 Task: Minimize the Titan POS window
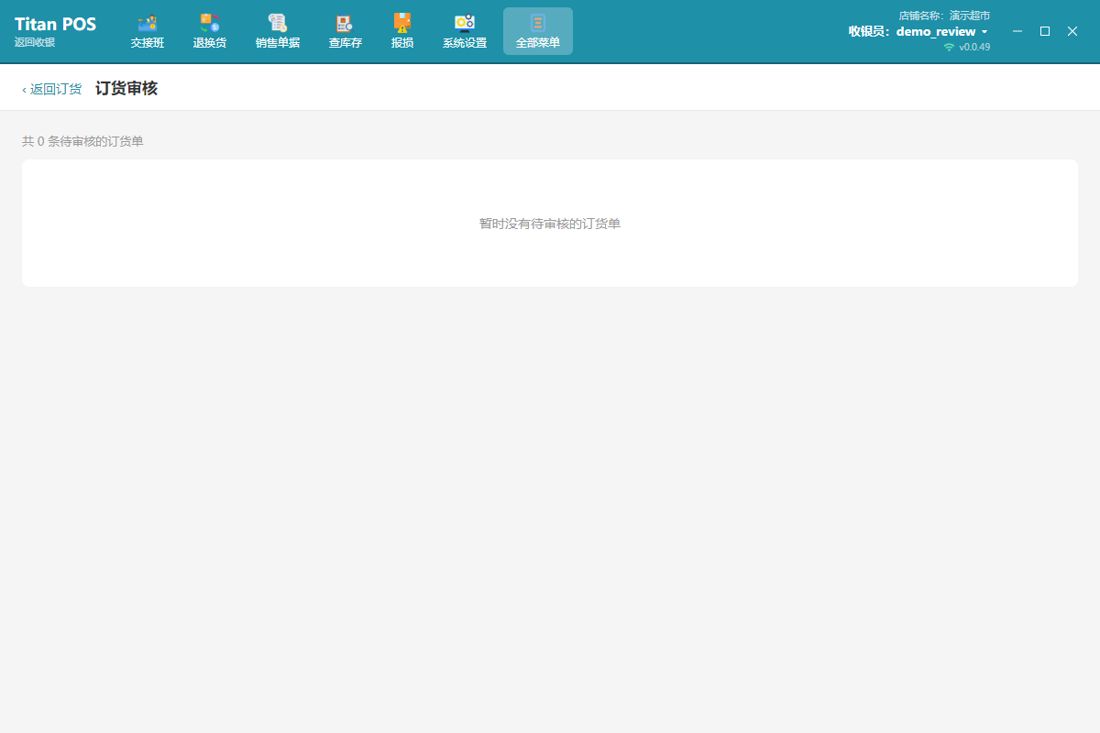(x=1017, y=32)
